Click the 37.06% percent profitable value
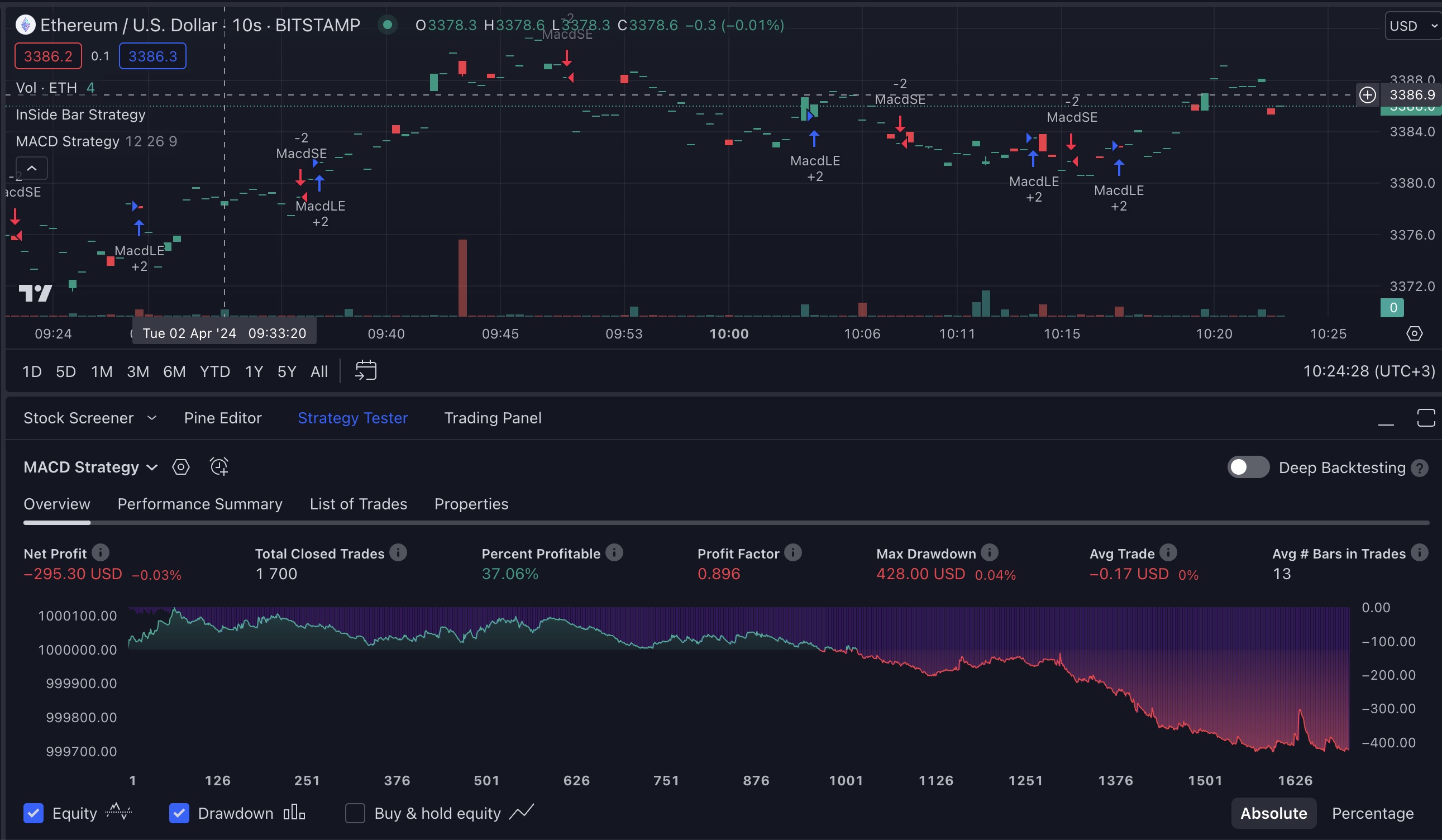Image resolution: width=1442 pixels, height=840 pixels. pos(510,574)
